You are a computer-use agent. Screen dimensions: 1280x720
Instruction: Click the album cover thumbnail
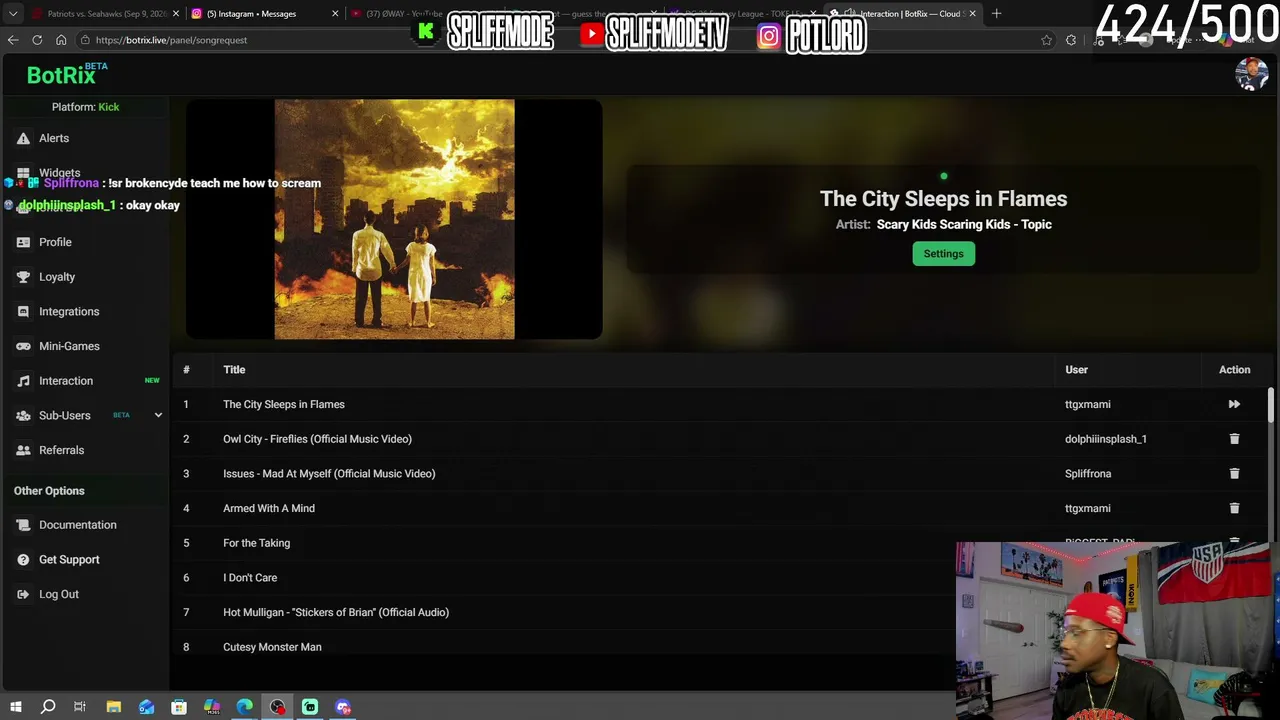pos(394,219)
